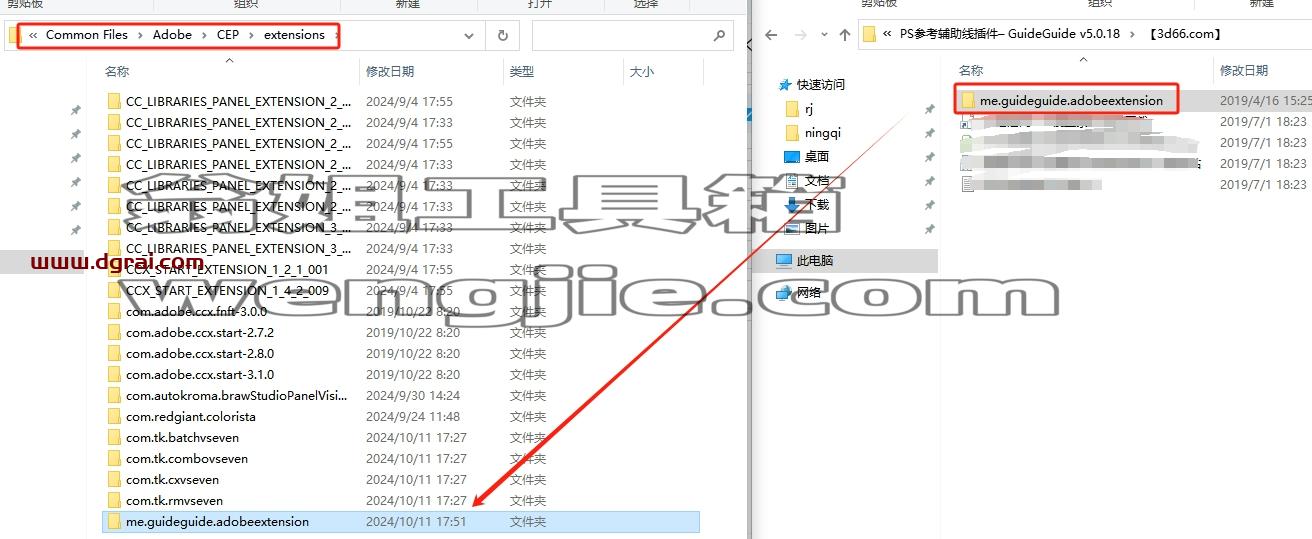Screen dimensions: 1312x539
Task: Click the refresh button in the left window
Action: (x=502, y=35)
